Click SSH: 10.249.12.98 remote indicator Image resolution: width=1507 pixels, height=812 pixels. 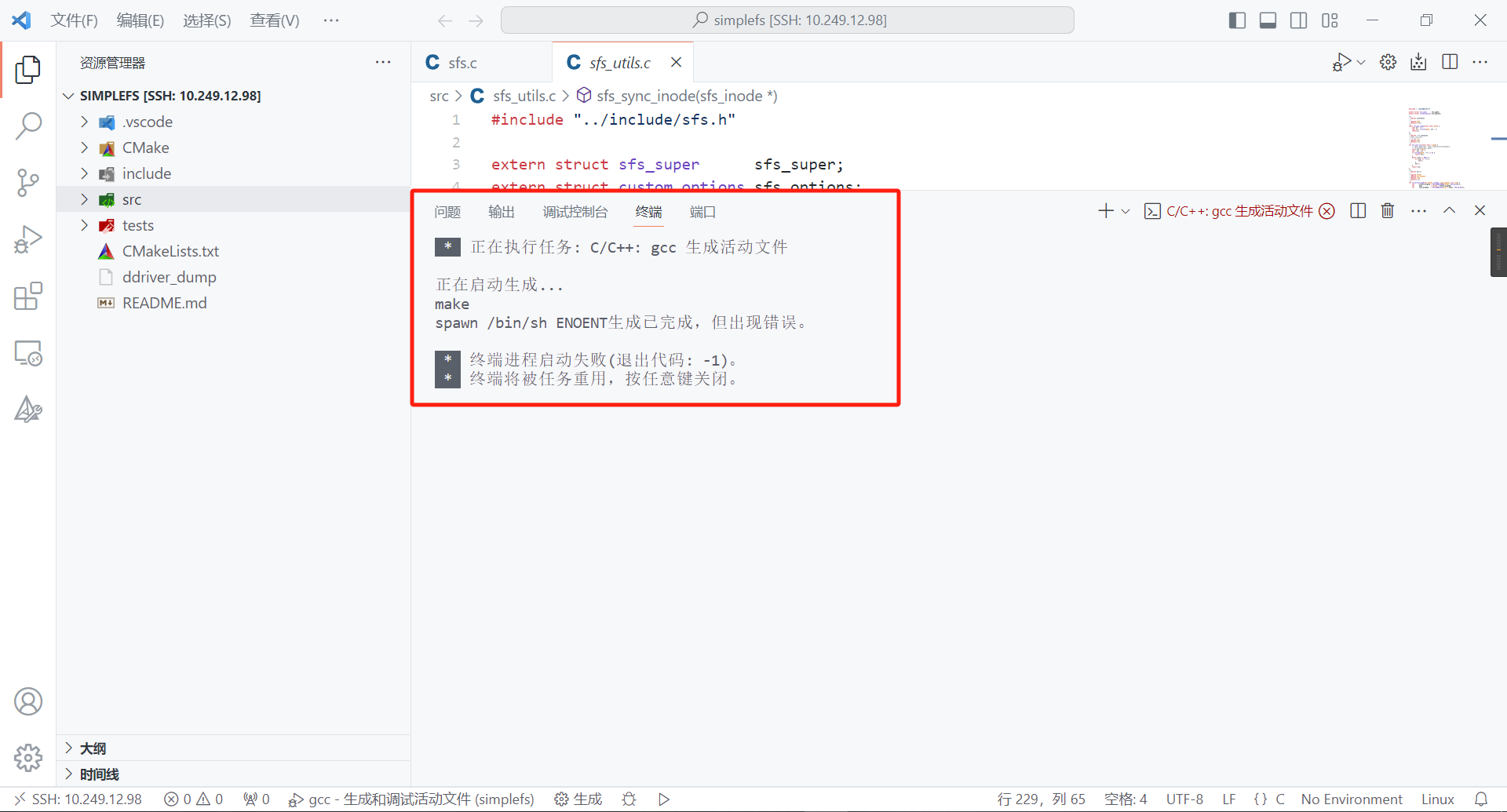(78, 799)
